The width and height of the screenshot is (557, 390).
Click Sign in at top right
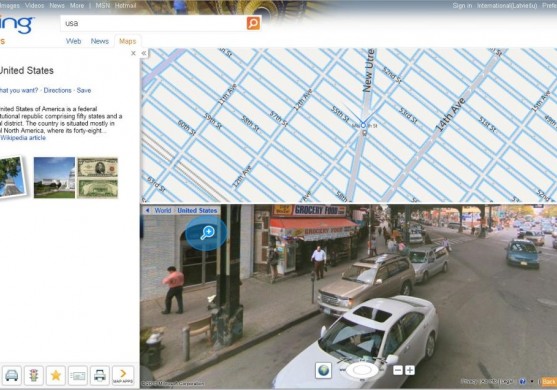click(462, 5)
